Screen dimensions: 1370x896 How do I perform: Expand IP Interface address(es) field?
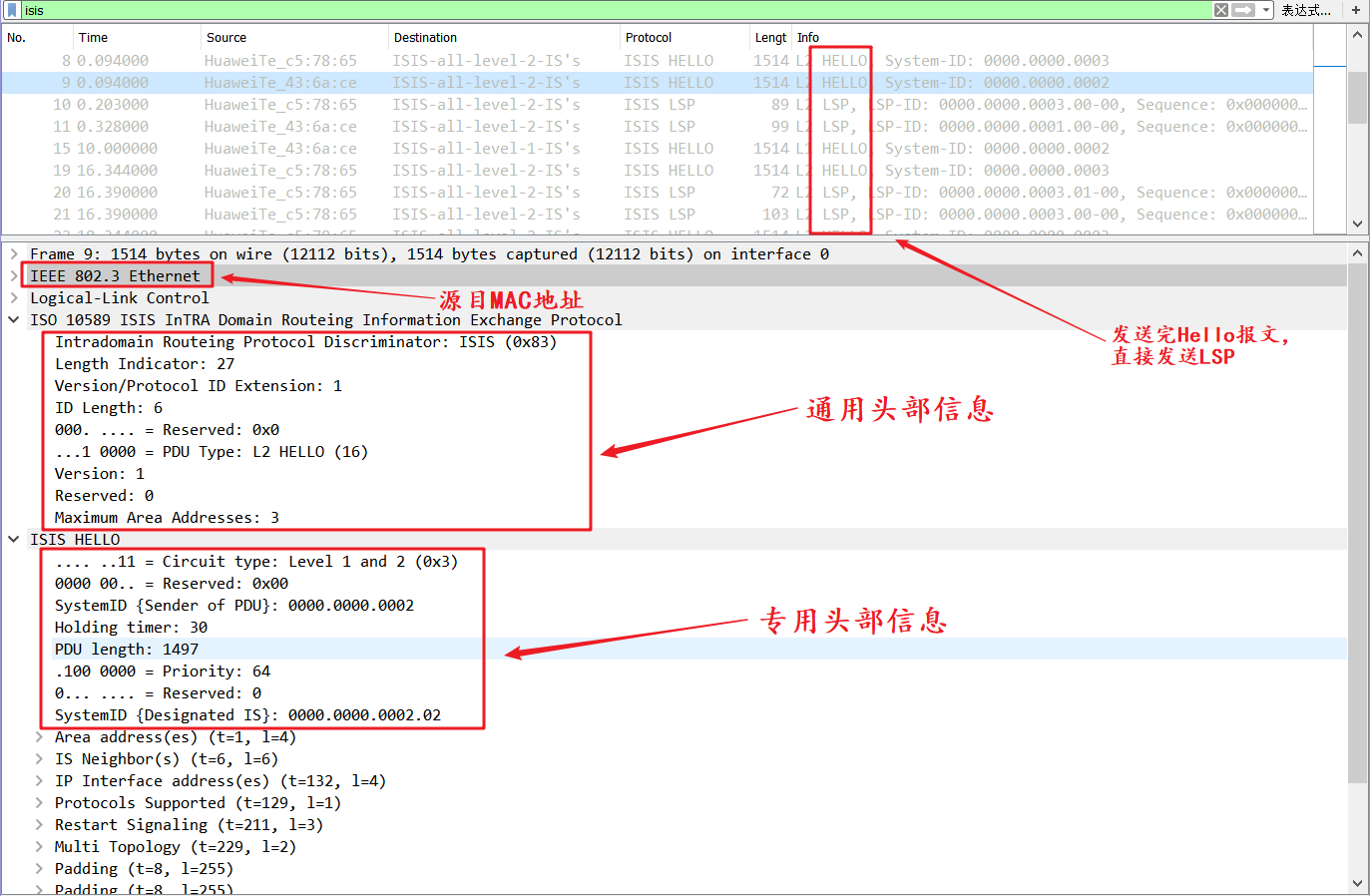coord(39,781)
